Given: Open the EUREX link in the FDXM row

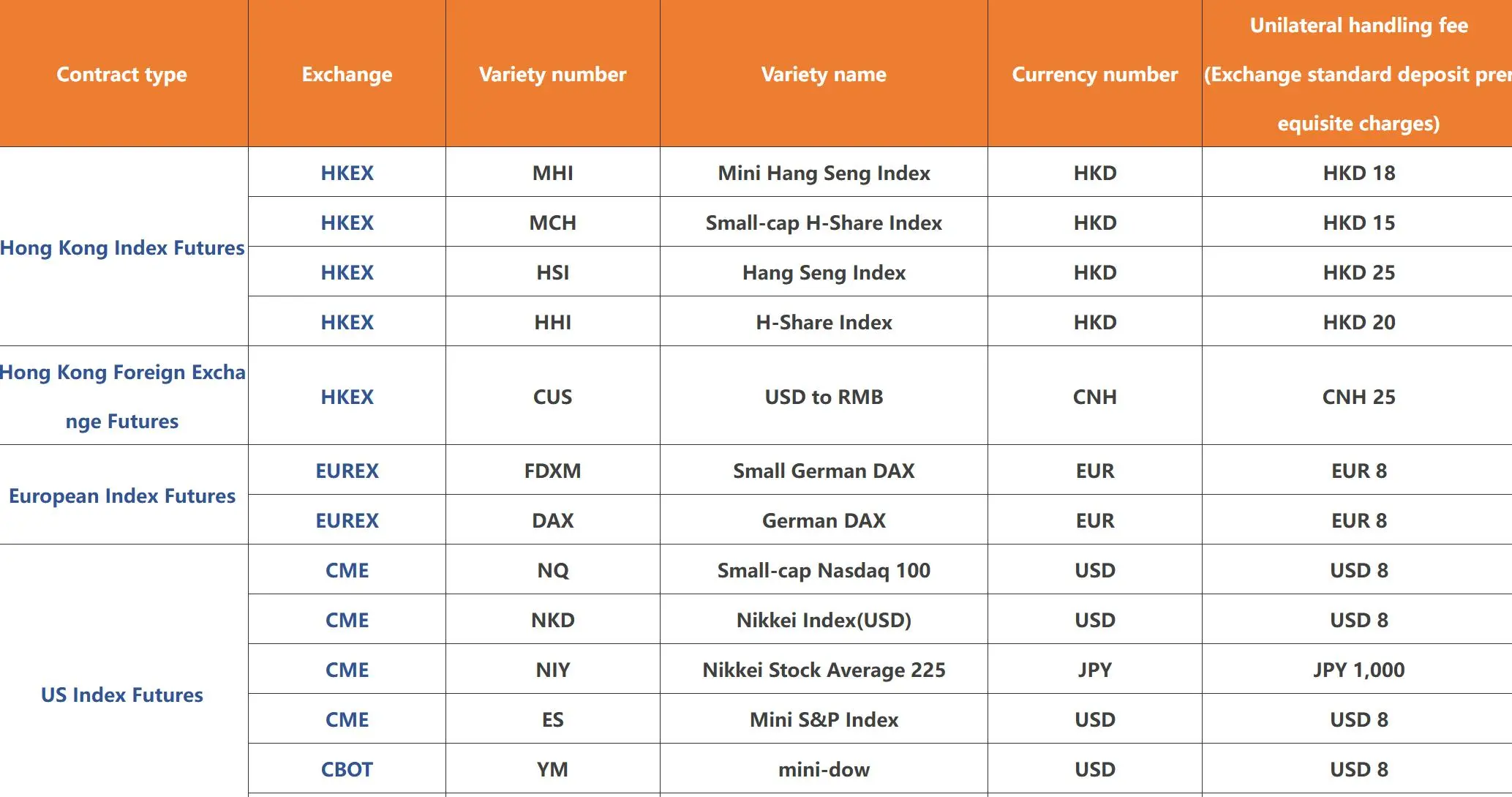Looking at the screenshot, I should point(347,471).
